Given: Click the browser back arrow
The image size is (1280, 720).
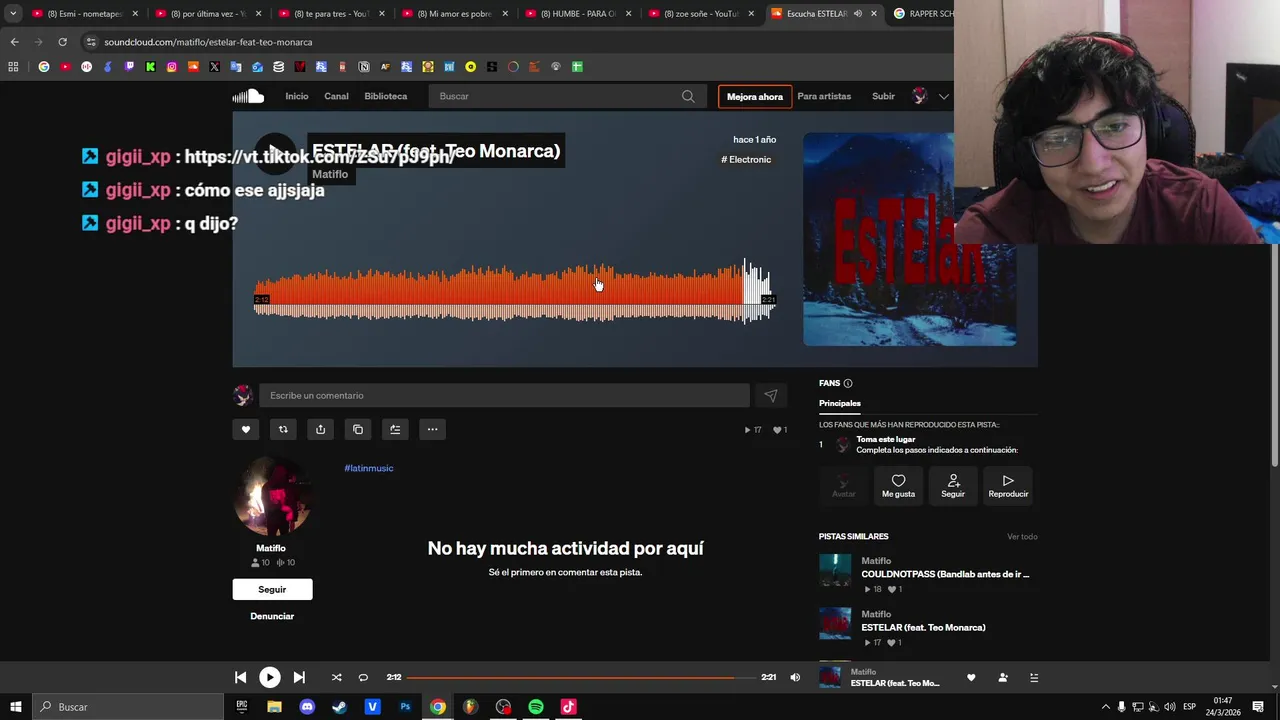Looking at the screenshot, I should [x=14, y=42].
